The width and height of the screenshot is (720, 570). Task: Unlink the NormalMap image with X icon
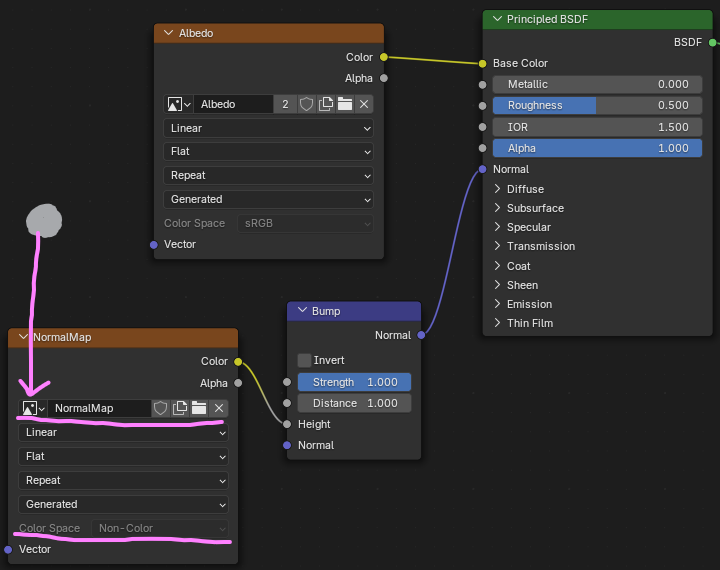[x=219, y=408]
